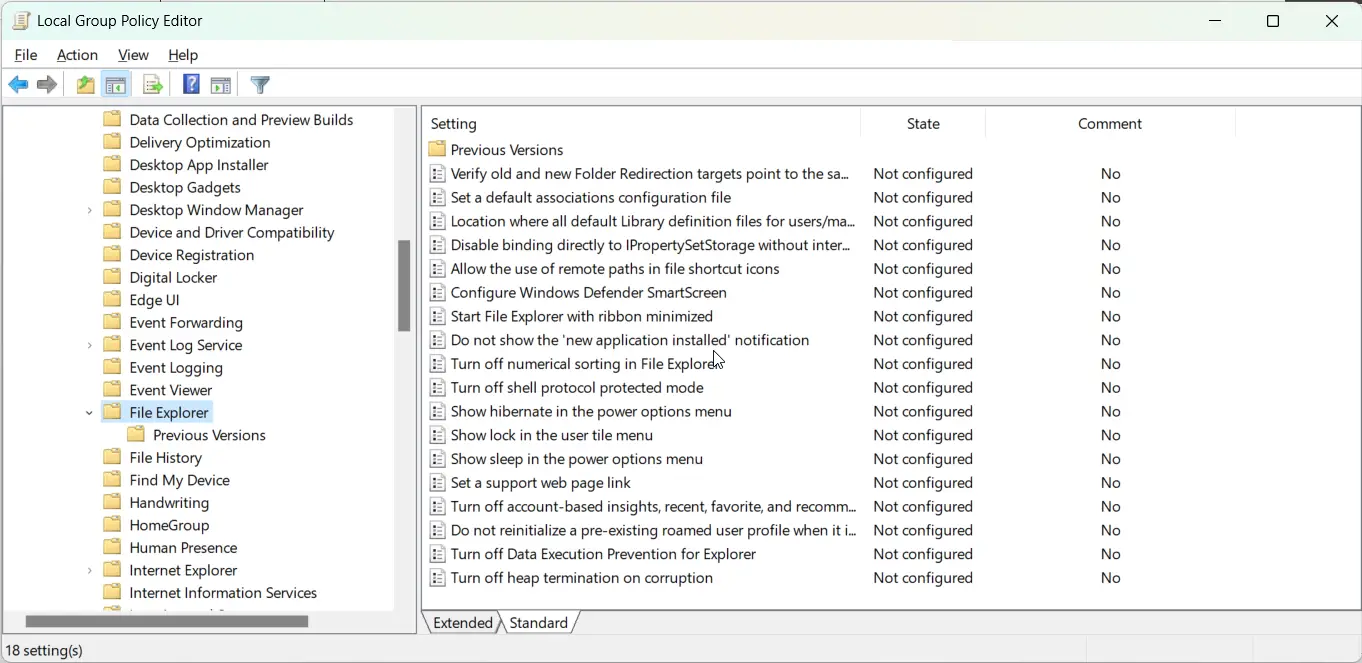Viewport: 1362px width, 663px height.
Task: Switch to the Extended tab
Action: pyautogui.click(x=463, y=622)
